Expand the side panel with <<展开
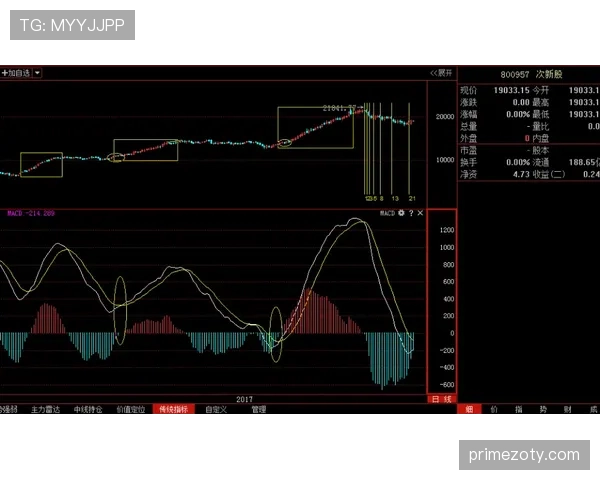Viewport: 600px width, 480px height. click(441, 73)
